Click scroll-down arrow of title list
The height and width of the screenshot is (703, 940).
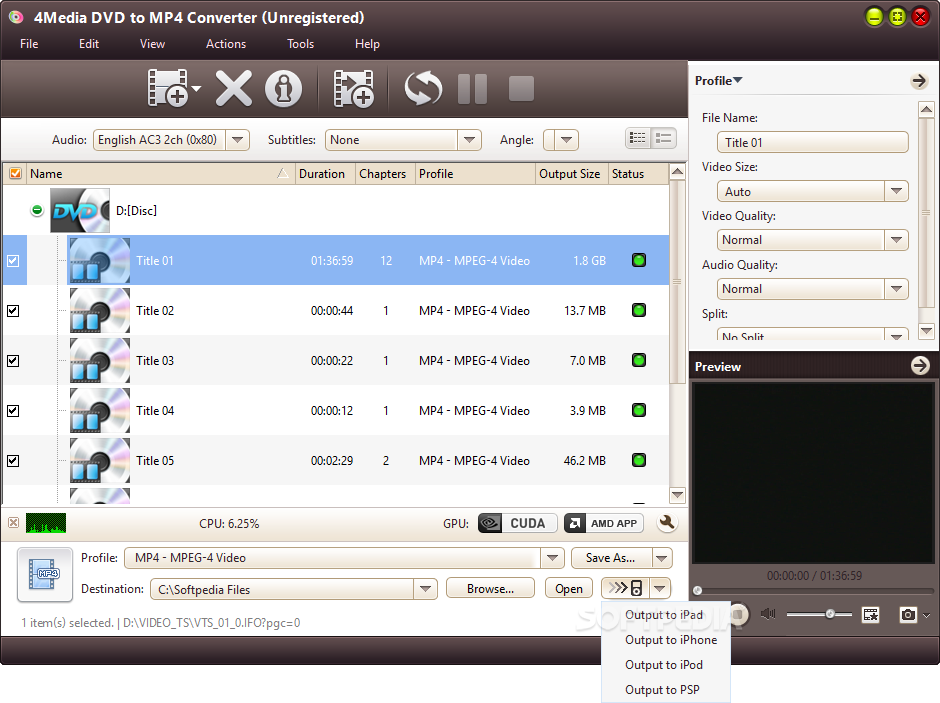point(677,495)
